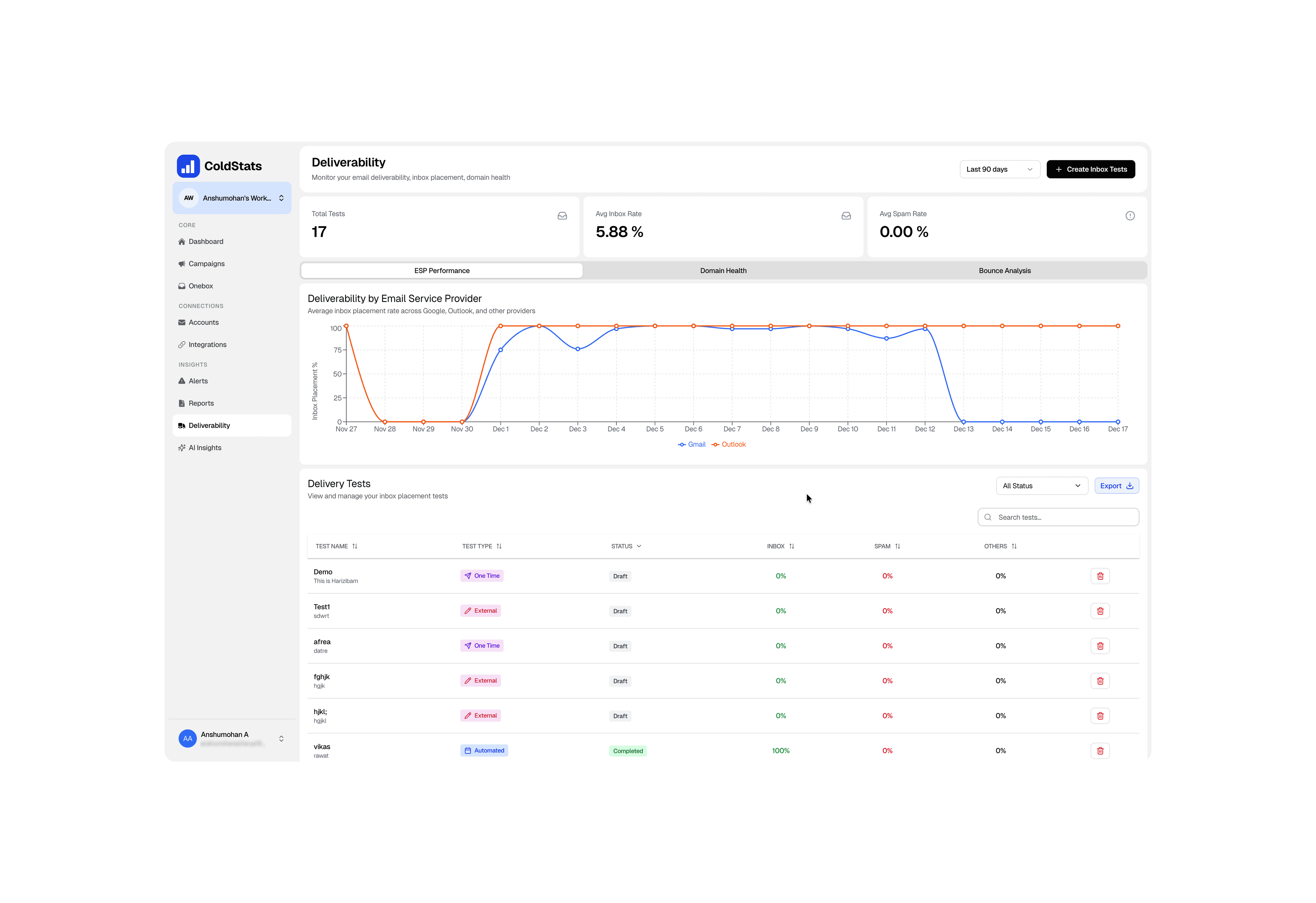Open the Last 90 days dropdown
This screenshot has height=903, width=1316.
1000,169
